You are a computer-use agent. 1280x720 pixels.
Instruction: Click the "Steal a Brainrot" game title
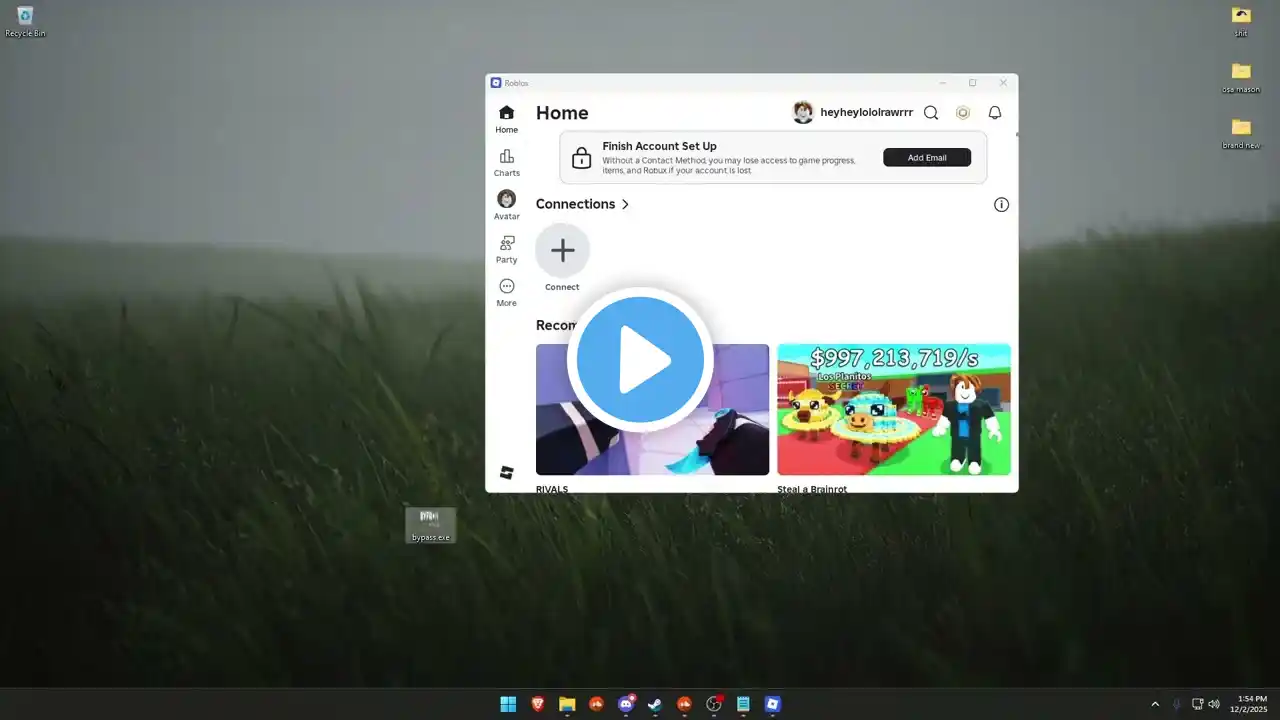pyautogui.click(x=812, y=489)
